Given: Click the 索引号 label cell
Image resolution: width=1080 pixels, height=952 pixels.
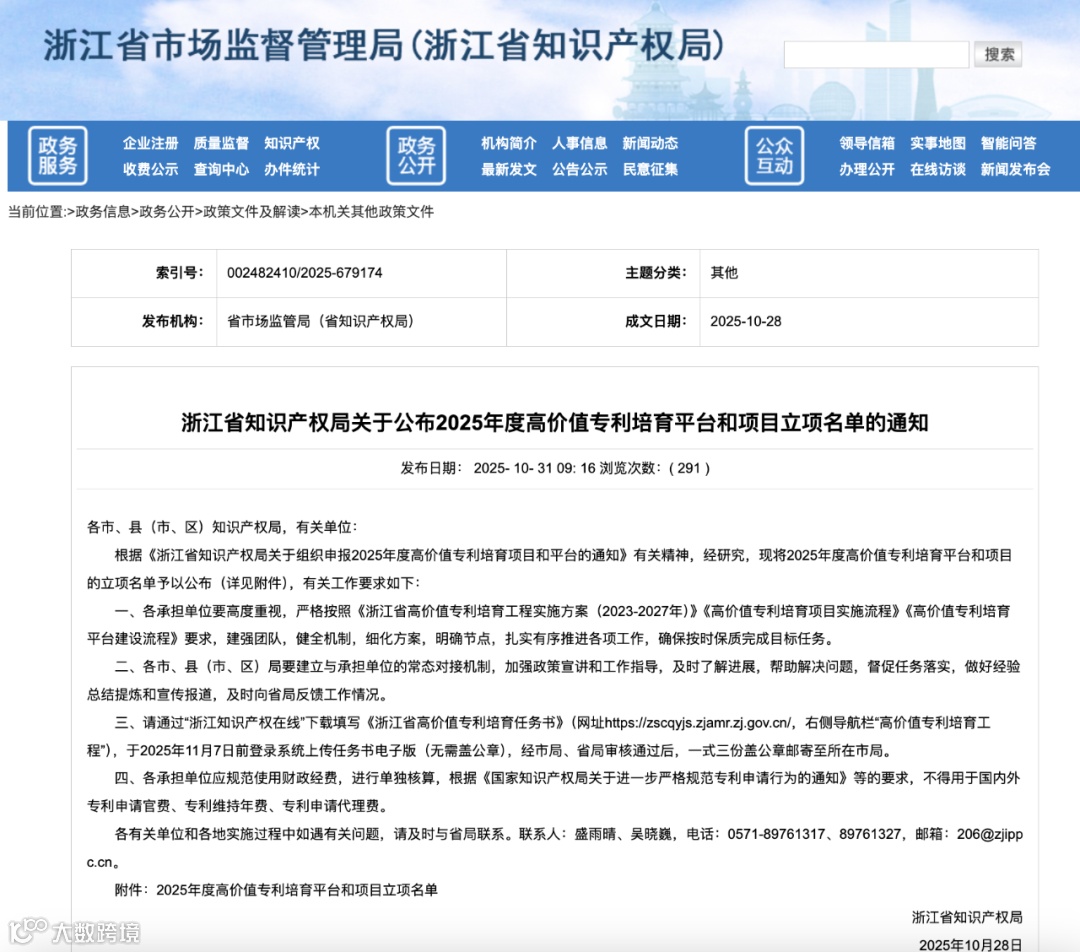Looking at the screenshot, I should tap(144, 273).
